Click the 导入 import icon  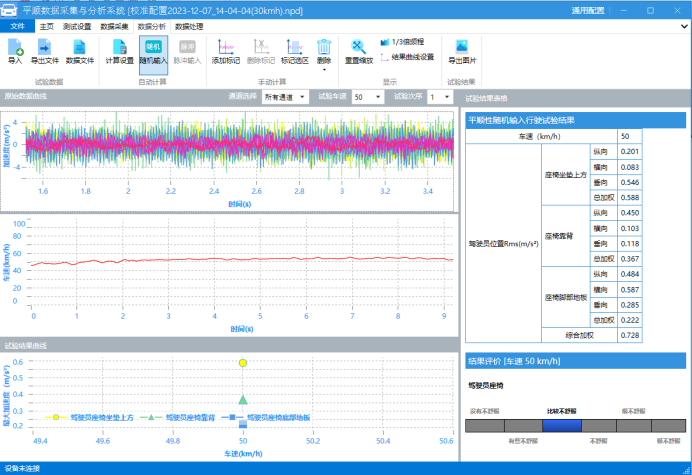[15, 52]
